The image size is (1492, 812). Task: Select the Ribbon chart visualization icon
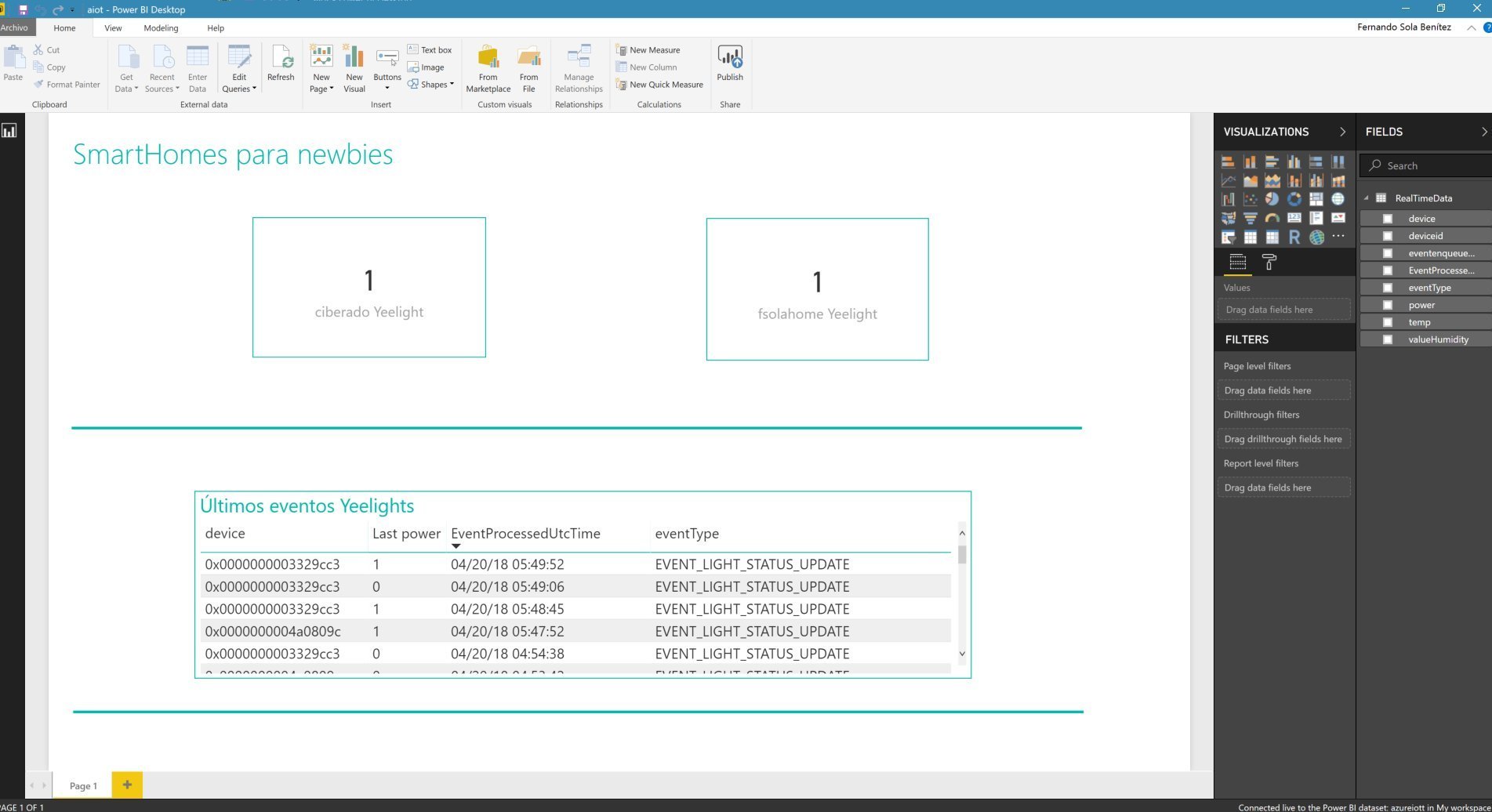1338,181
